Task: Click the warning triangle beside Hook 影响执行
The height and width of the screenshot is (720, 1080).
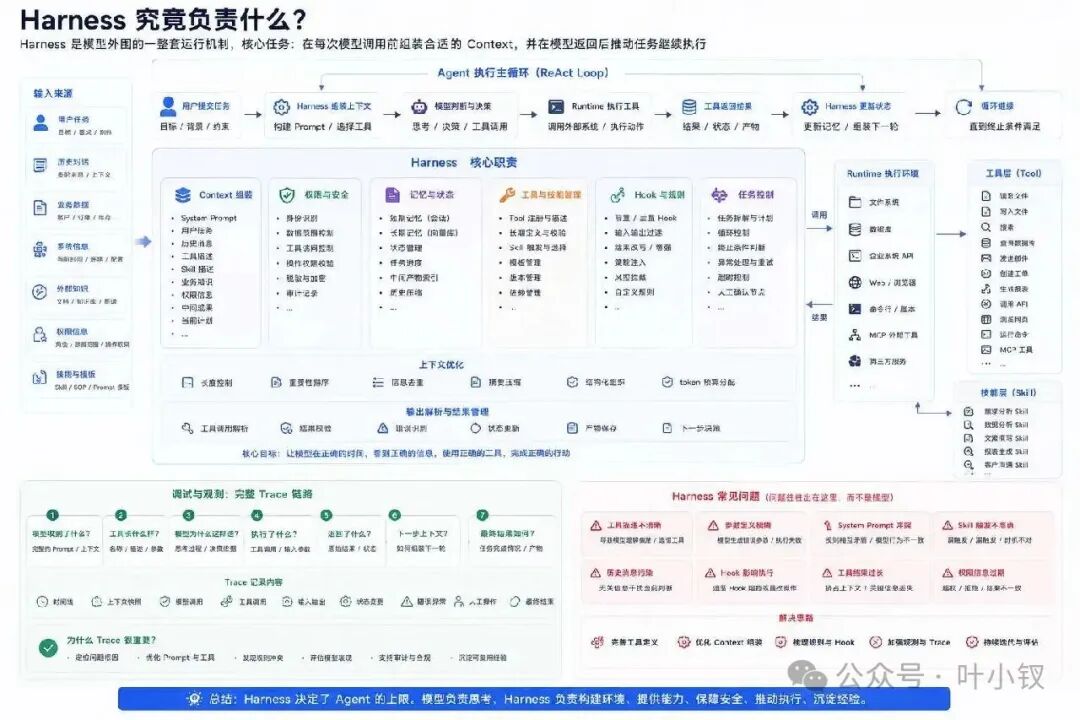Action: click(710, 573)
